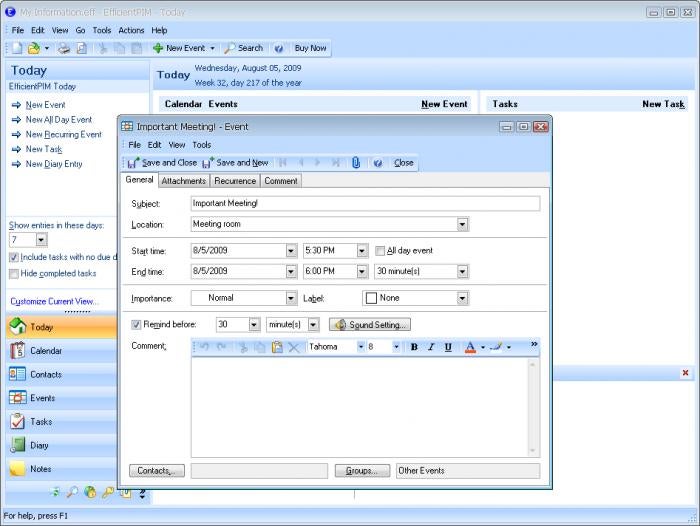Open the Notes module in navigation pane
The width and height of the screenshot is (700, 526).
(62, 469)
